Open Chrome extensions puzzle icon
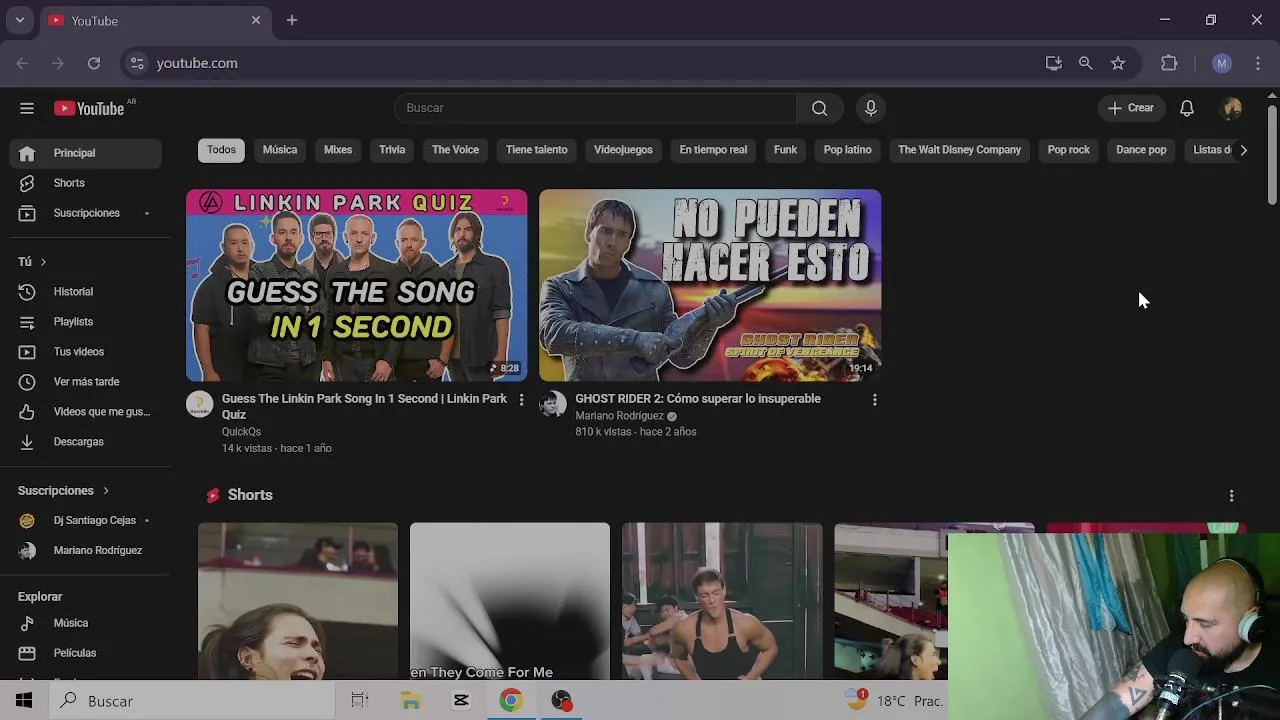1280x720 pixels. [x=1169, y=63]
